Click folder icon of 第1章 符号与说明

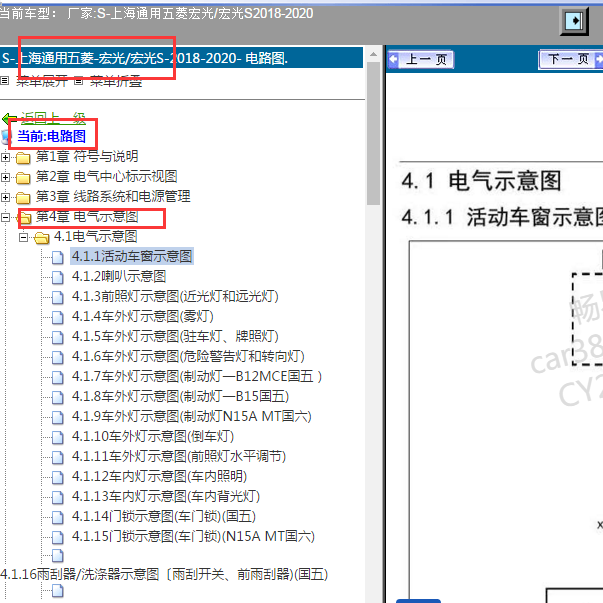click(x=23, y=157)
